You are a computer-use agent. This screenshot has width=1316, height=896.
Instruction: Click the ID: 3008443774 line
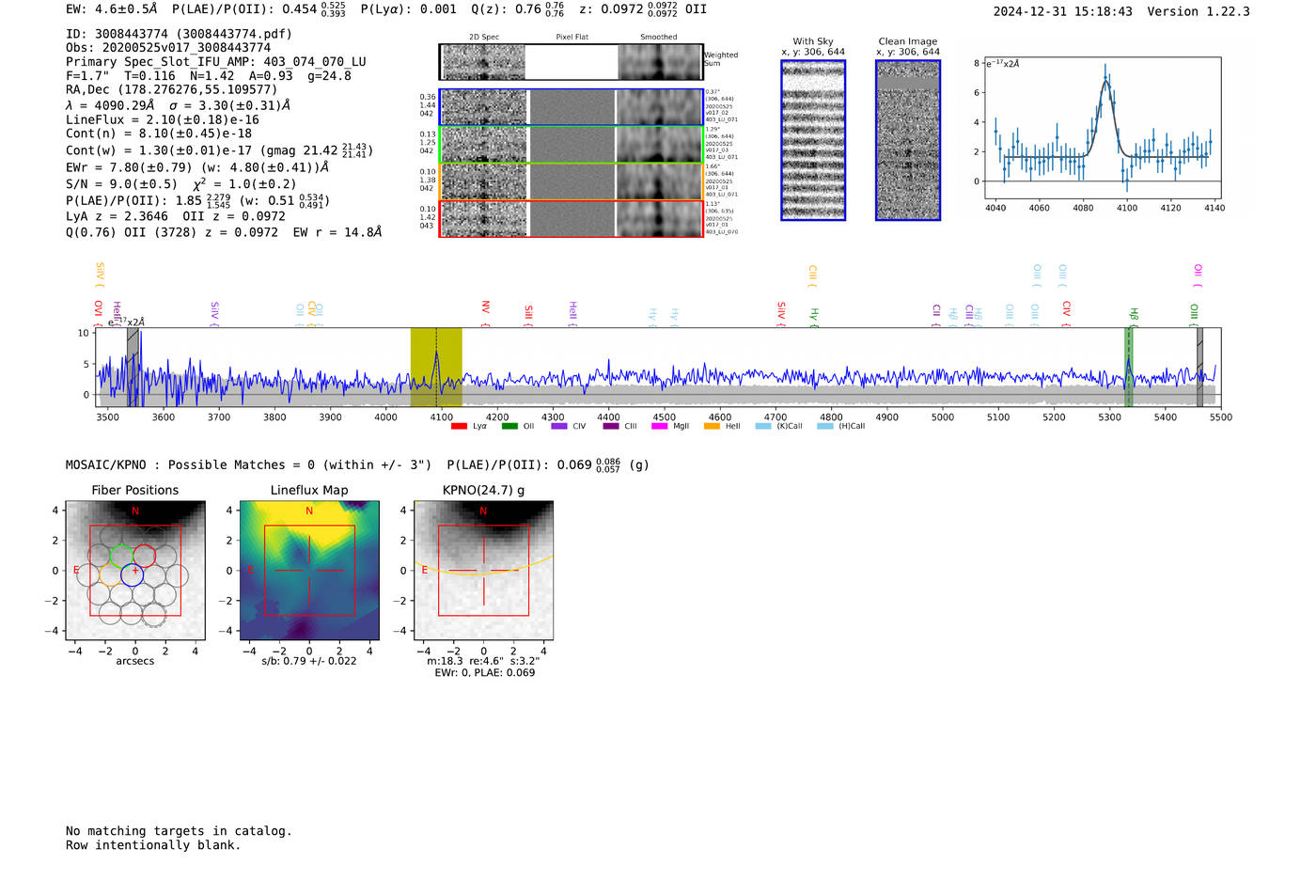coord(179,34)
